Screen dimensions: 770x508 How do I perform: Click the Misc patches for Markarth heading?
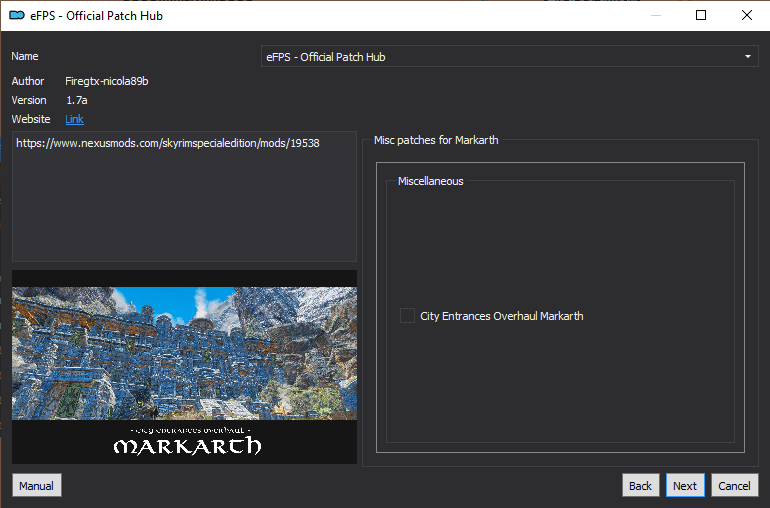436,140
